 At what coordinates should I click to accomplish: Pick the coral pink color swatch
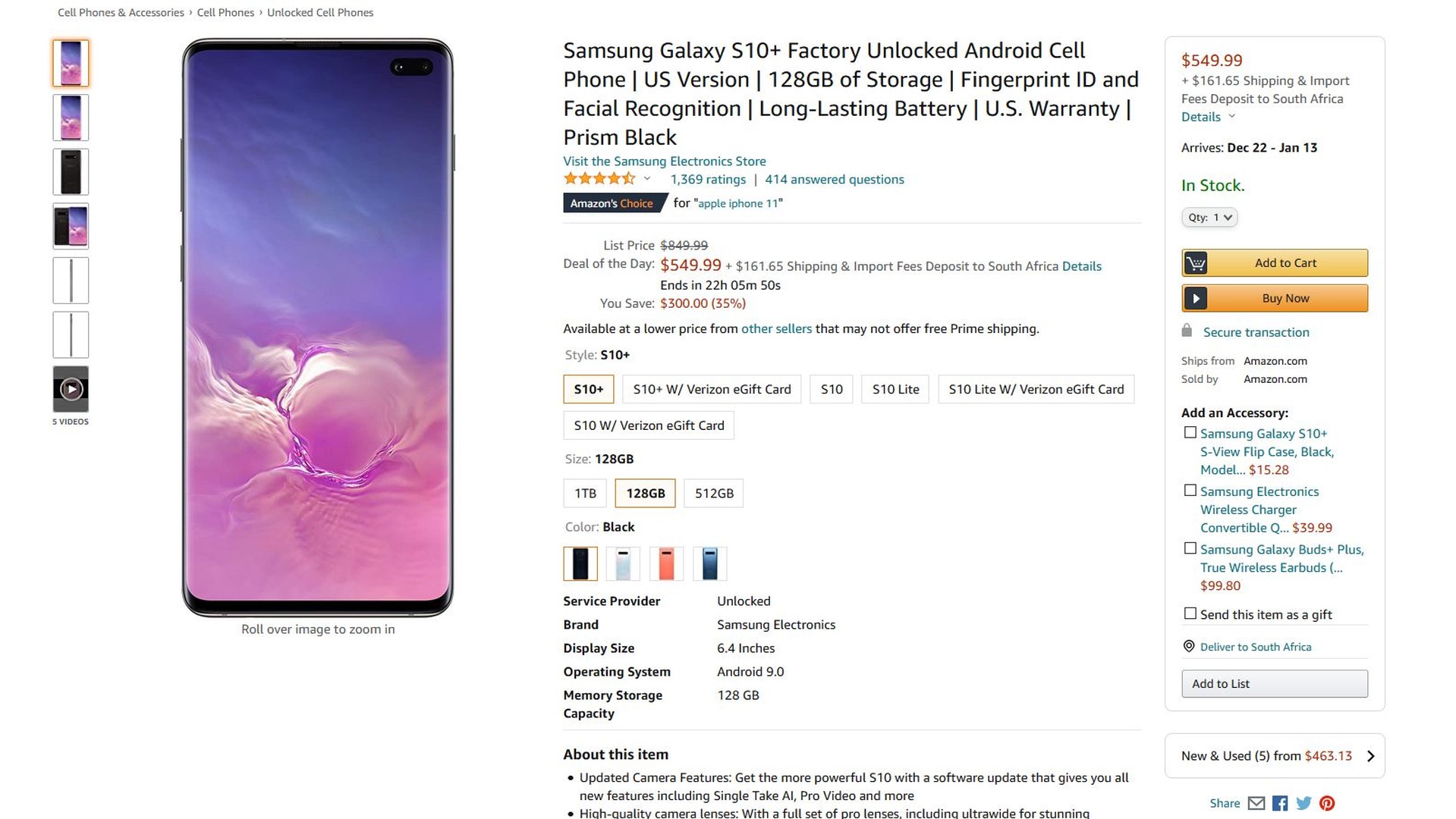click(x=666, y=563)
